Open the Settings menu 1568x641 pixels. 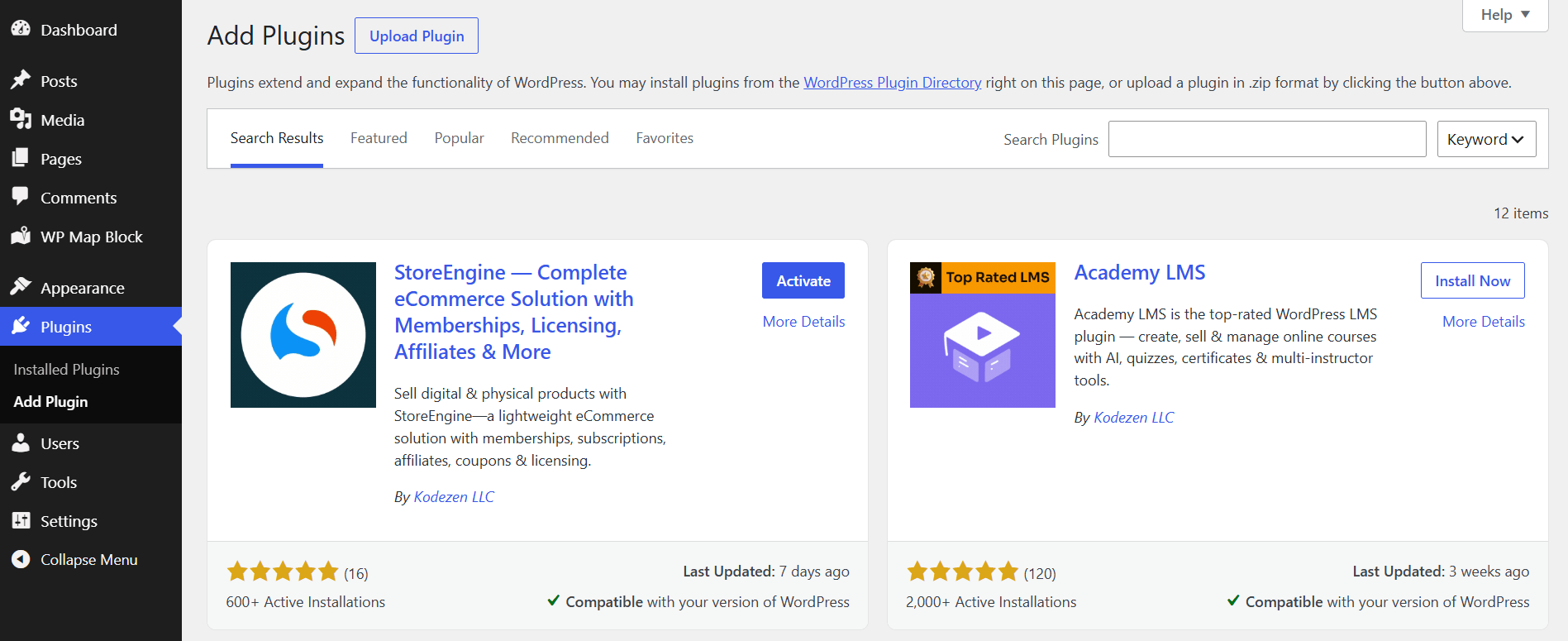(91, 521)
